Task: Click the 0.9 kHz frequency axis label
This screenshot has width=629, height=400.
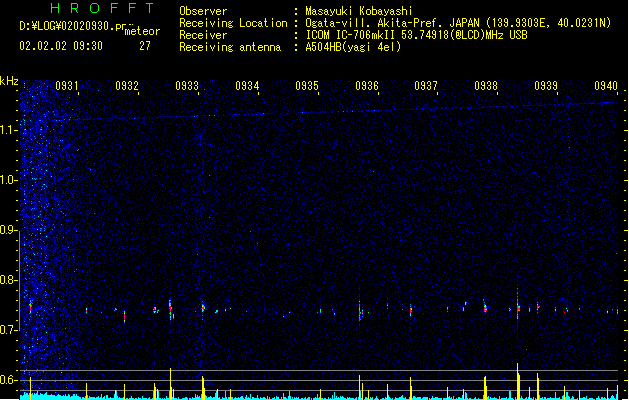Action: (8, 230)
